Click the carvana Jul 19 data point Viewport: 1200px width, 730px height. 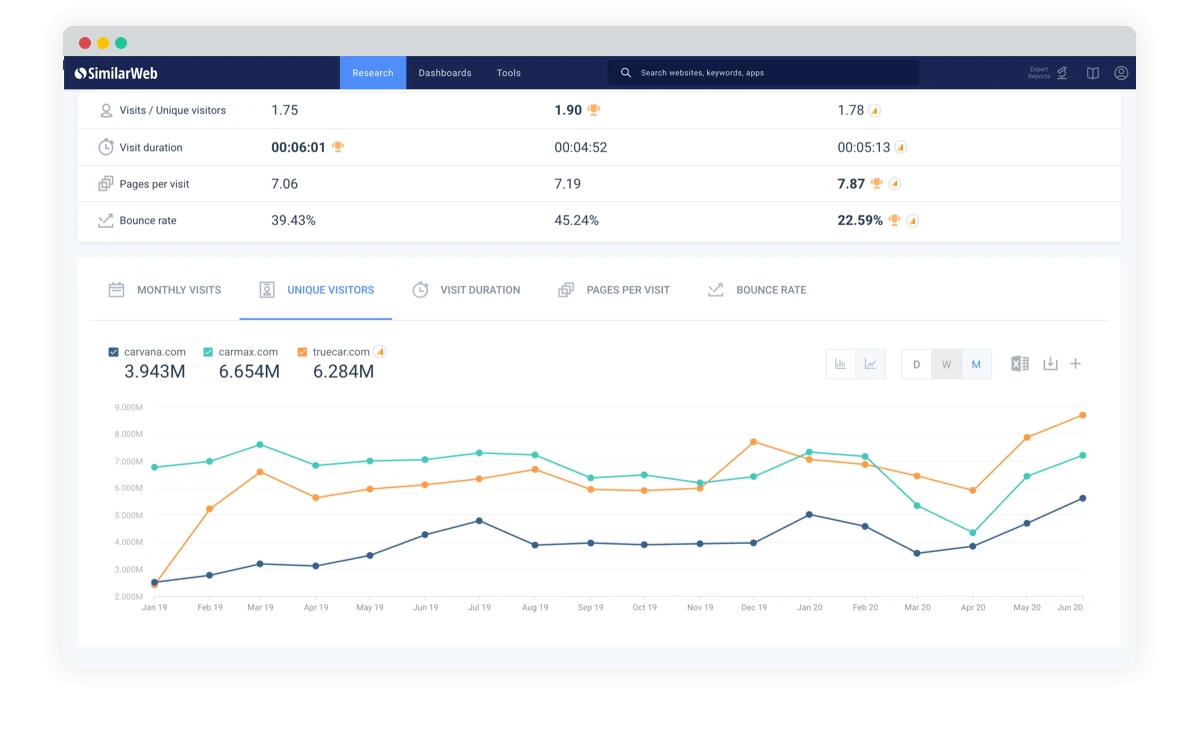tap(479, 521)
